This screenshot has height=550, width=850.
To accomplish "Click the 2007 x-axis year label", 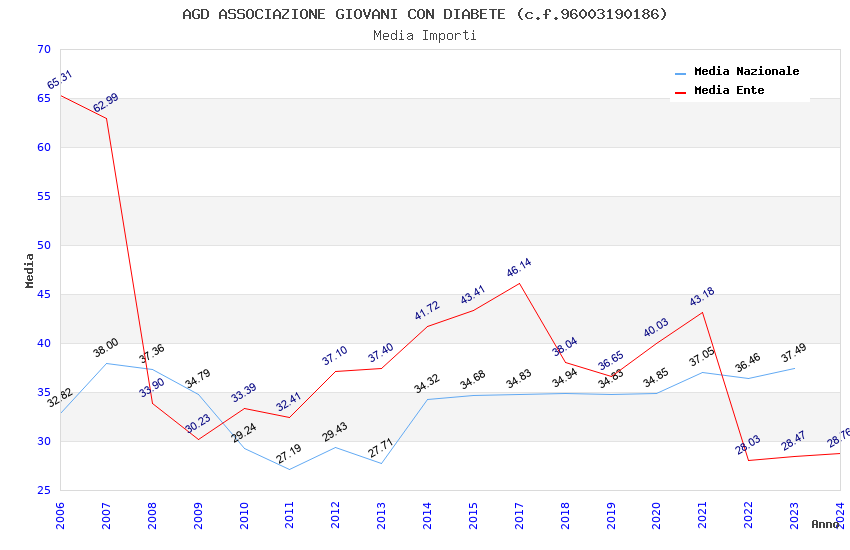I will coord(106,515).
